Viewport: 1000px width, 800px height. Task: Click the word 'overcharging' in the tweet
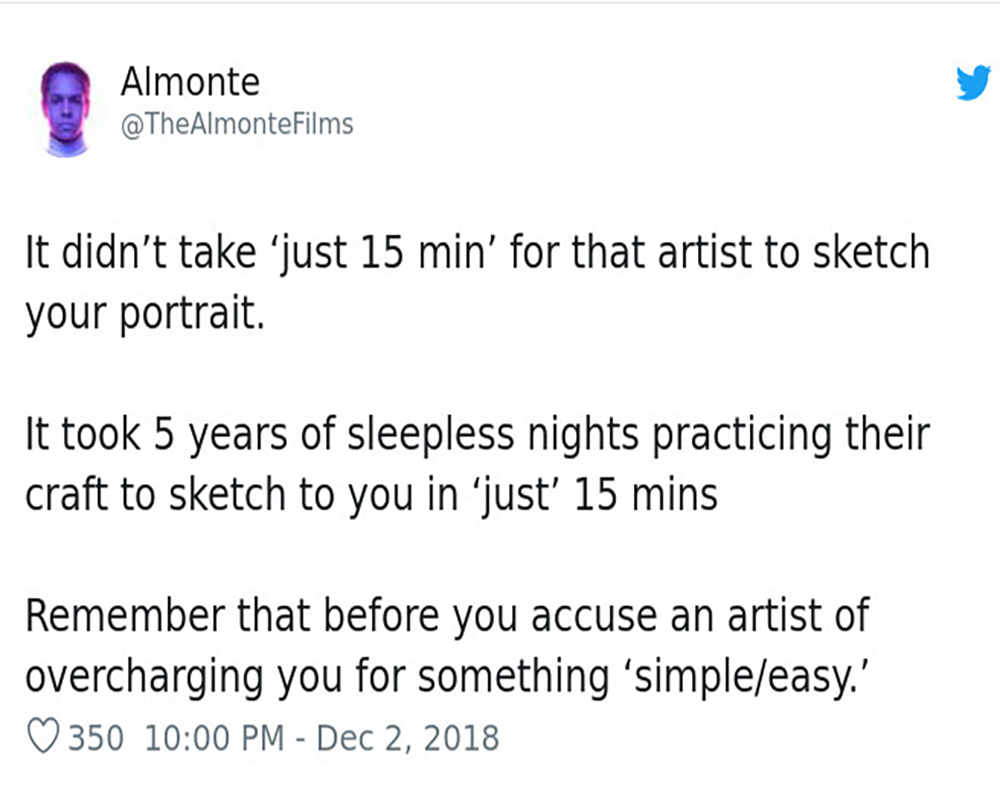pyautogui.click(x=143, y=676)
